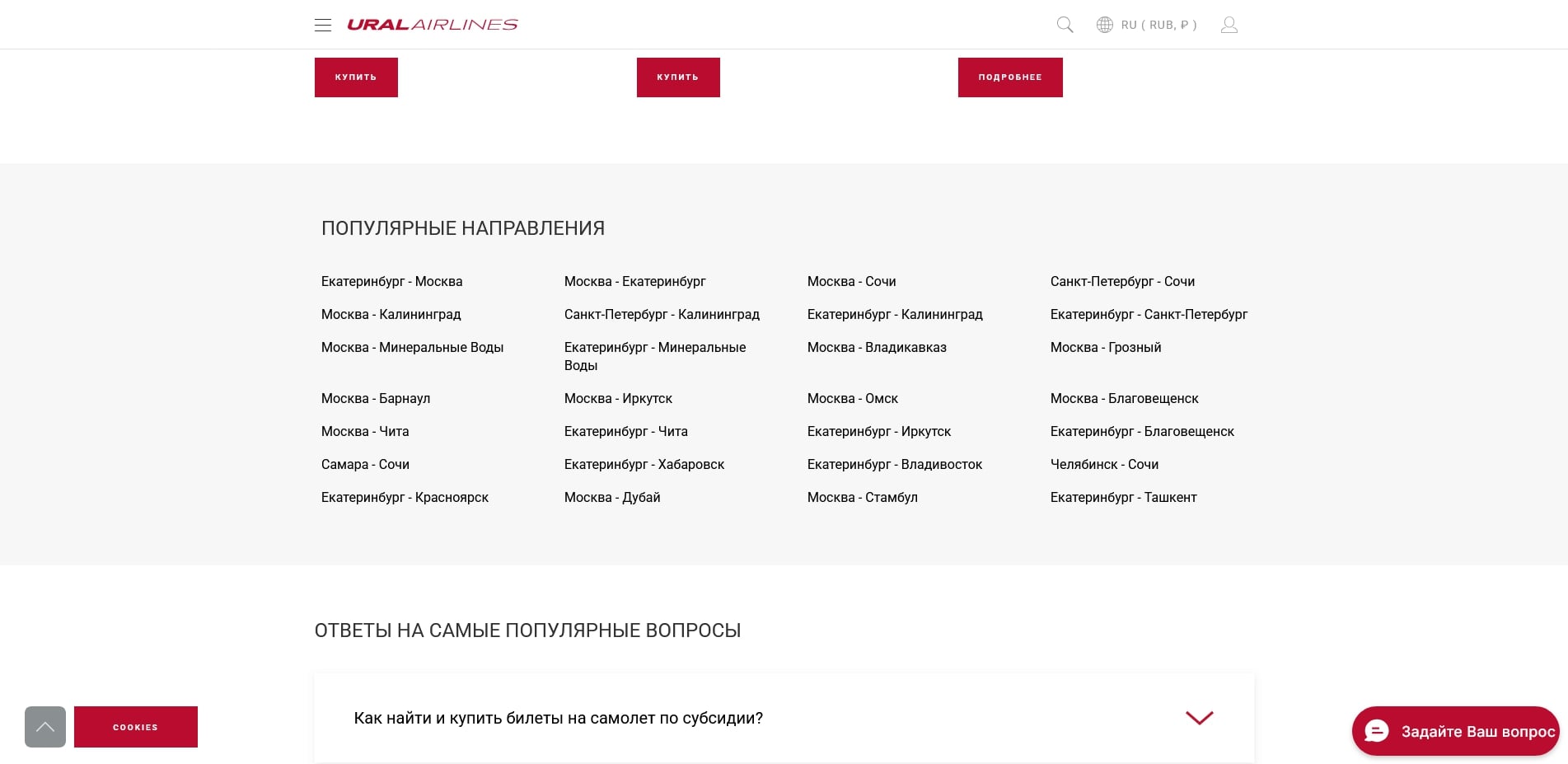The height and width of the screenshot is (764, 1568).
Task: Open Екатеринбург - Москва route
Action: [391, 281]
